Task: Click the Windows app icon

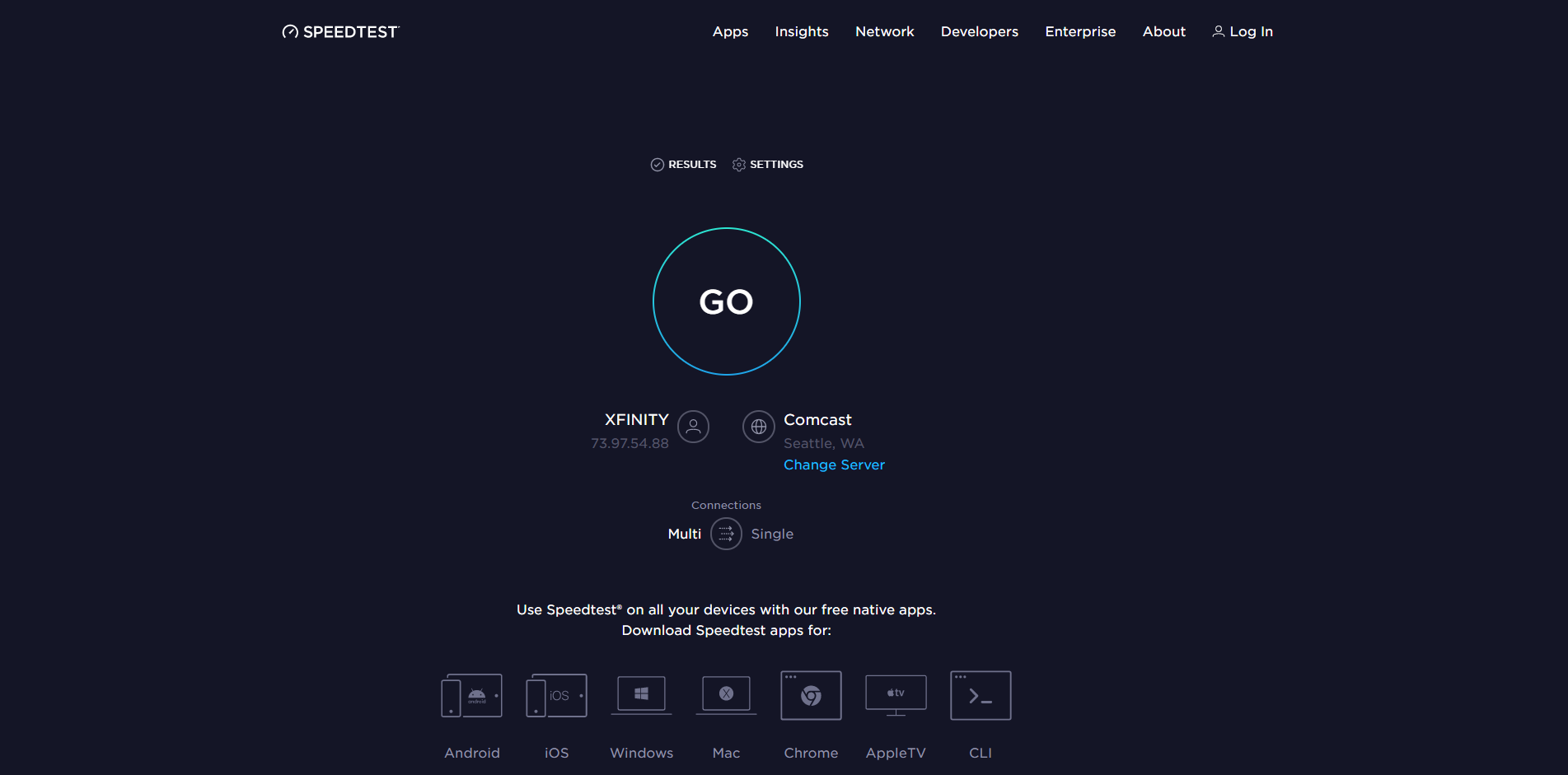Action: click(641, 695)
